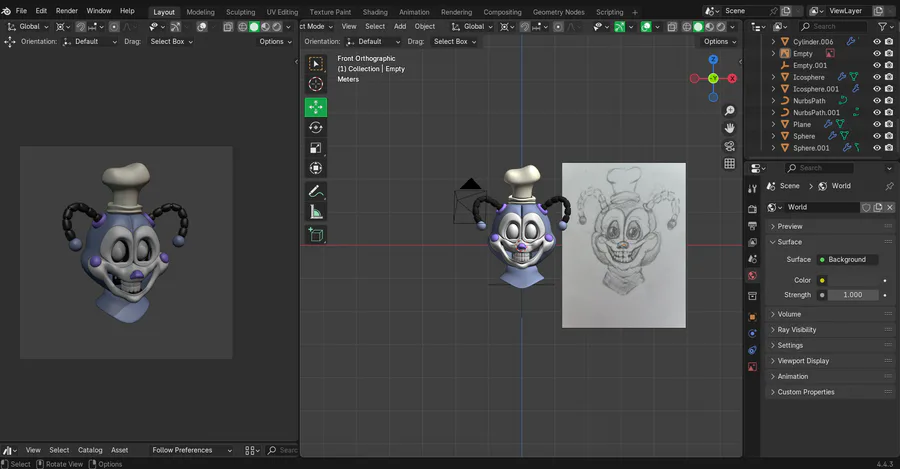Open the Tool properties tab
This screenshot has width=900, height=469.
752,189
